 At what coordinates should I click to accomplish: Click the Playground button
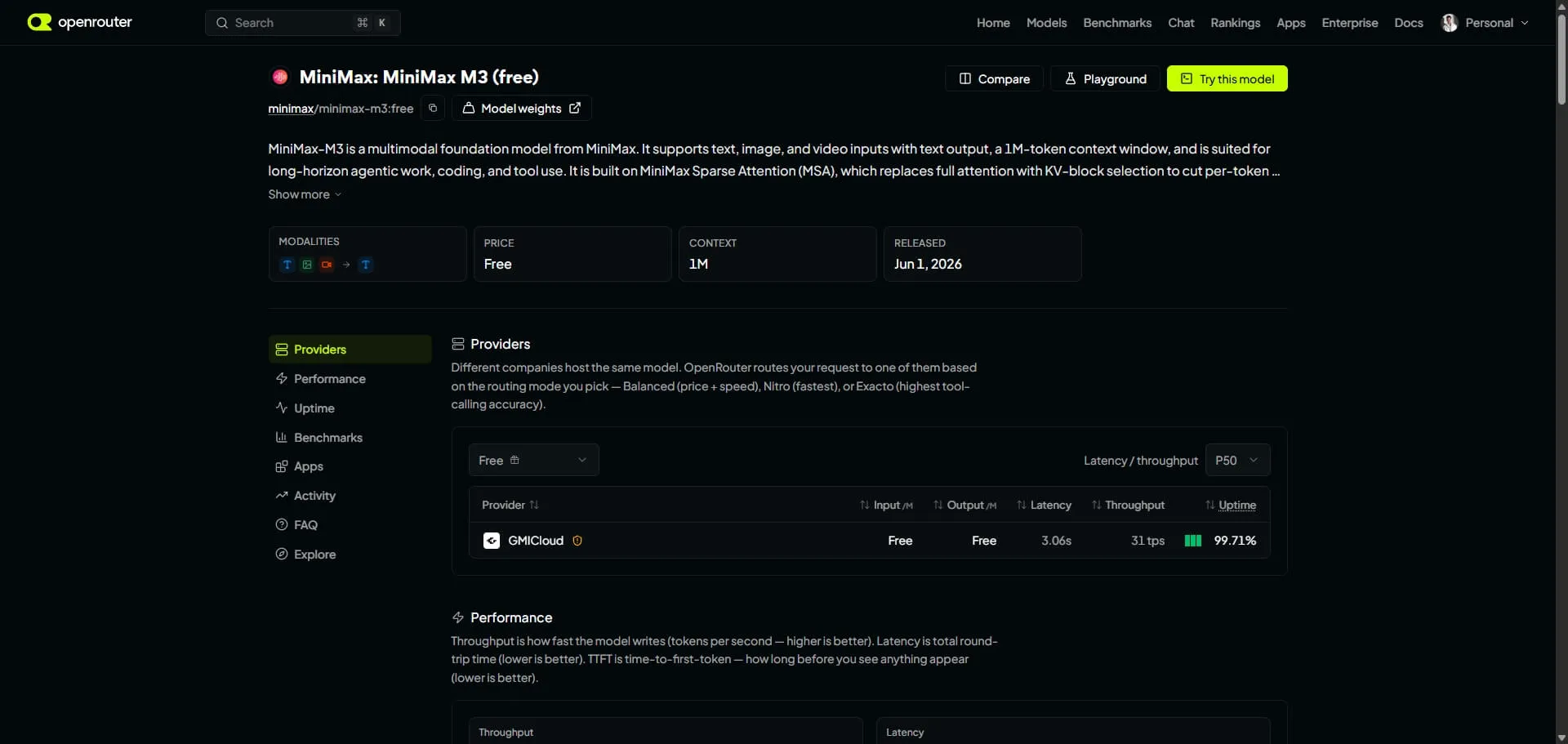1105,78
